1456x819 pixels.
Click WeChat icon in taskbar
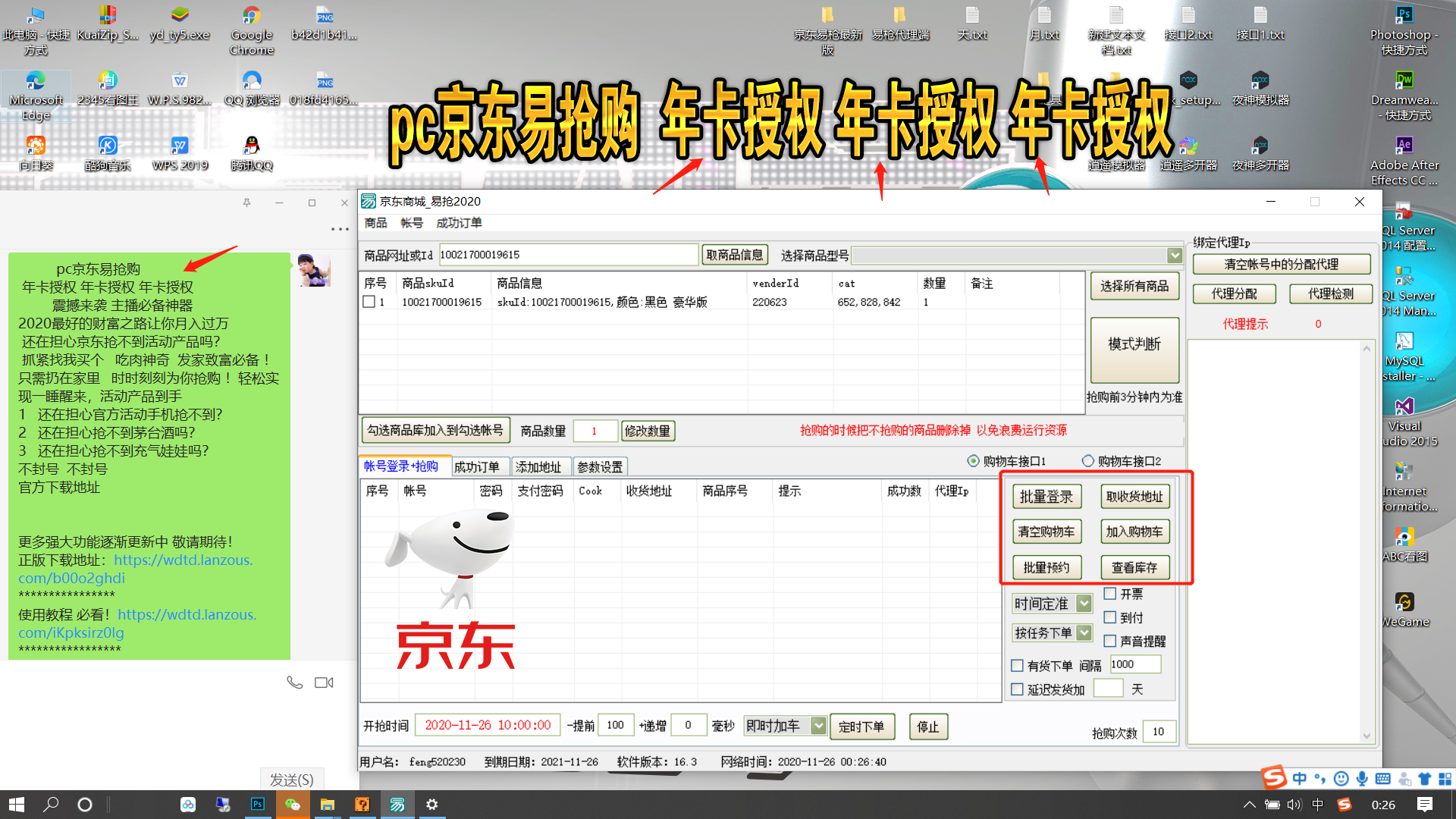(x=292, y=805)
